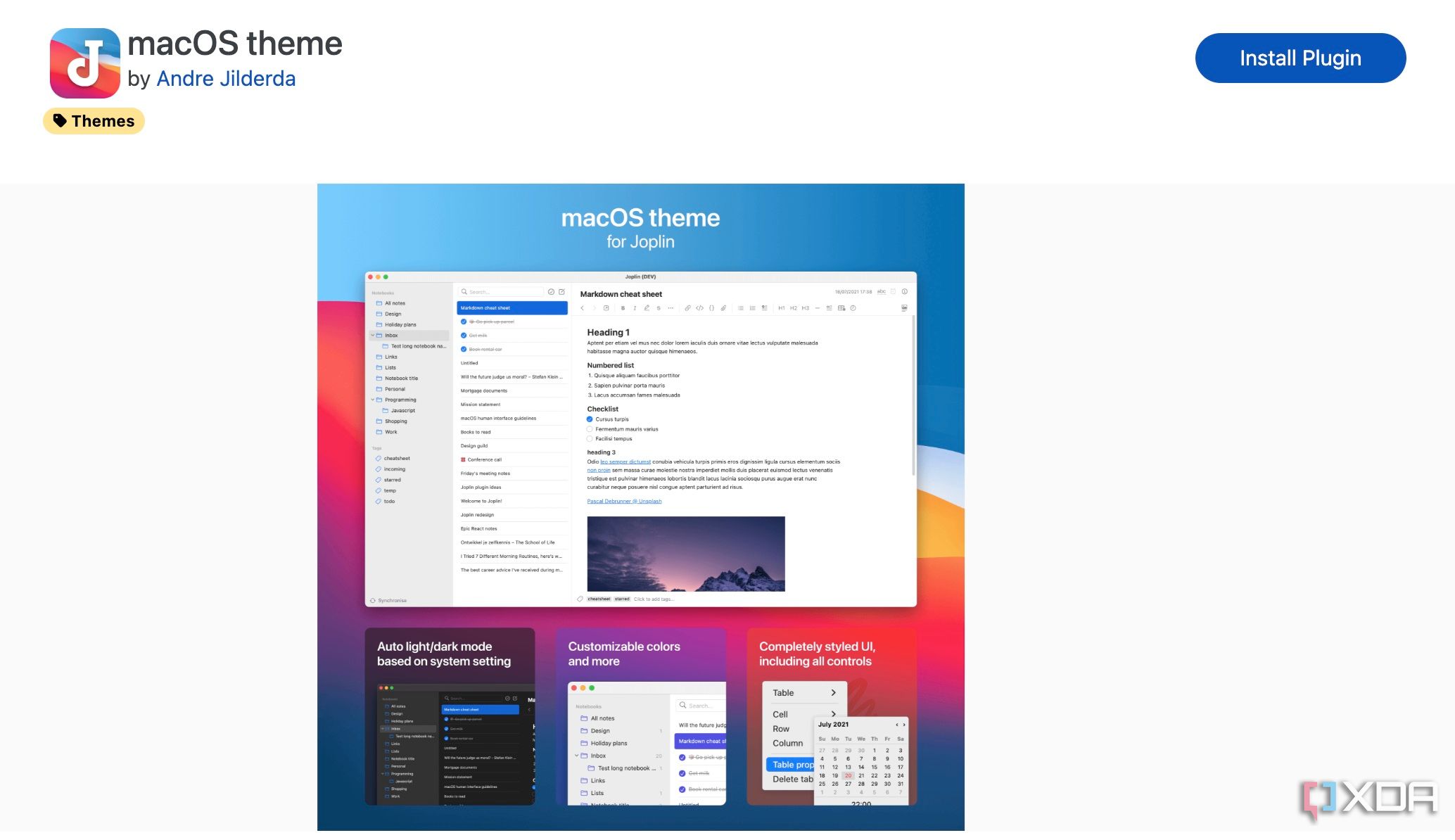The image size is (1455, 840).
Task: Select the Markdown cheat sheet note
Action: [510, 307]
